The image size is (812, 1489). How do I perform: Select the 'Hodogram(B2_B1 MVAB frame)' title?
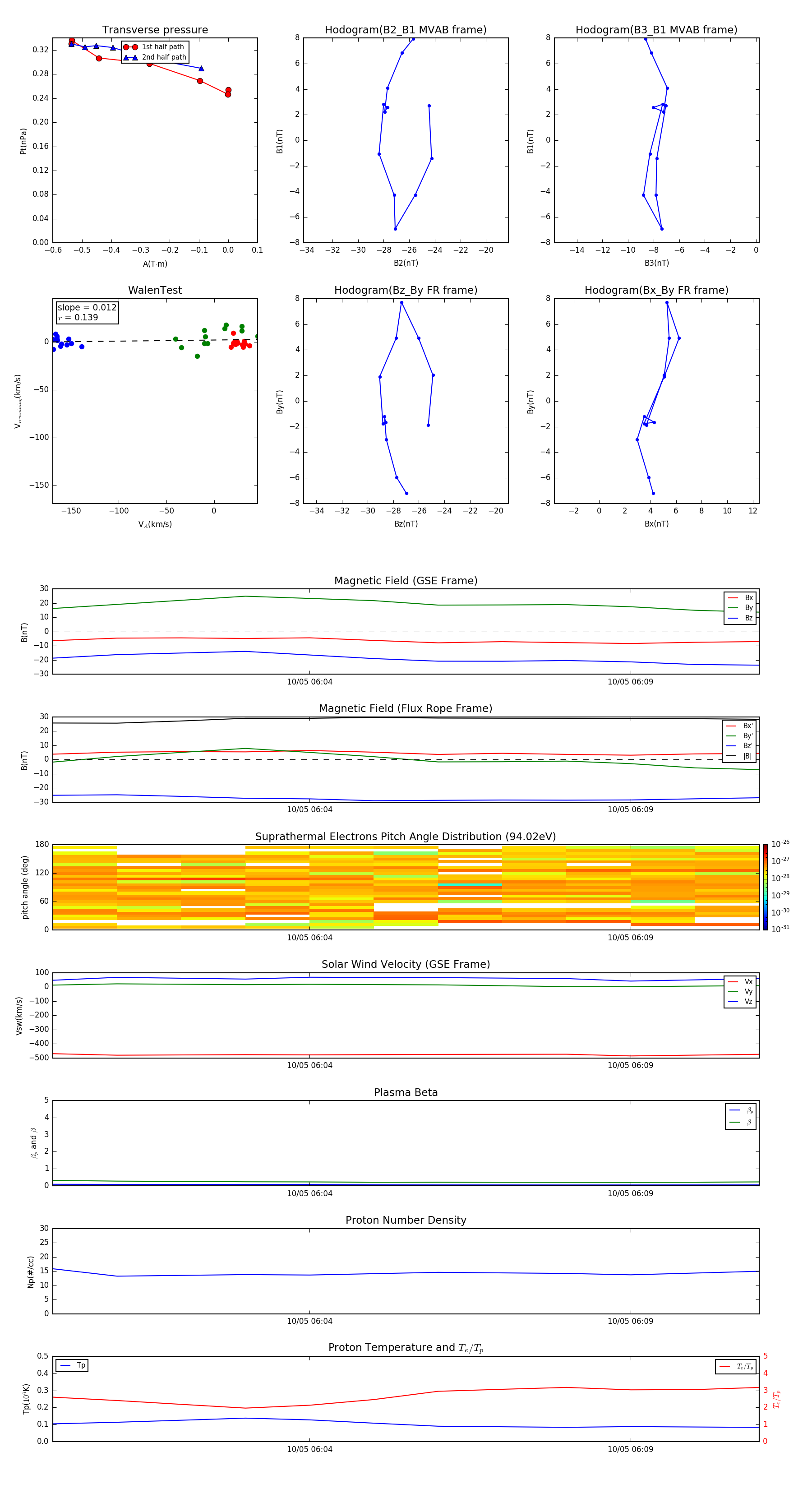pyautogui.click(x=406, y=30)
